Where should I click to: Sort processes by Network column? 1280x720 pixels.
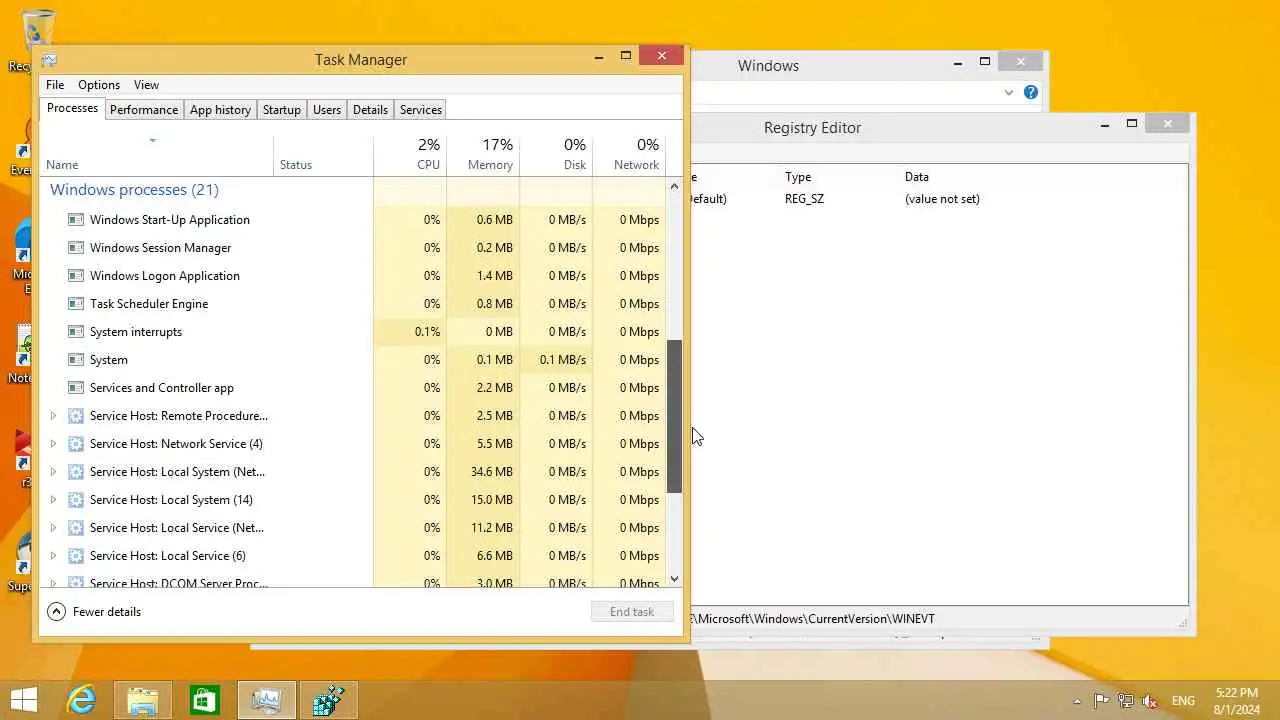(629, 154)
